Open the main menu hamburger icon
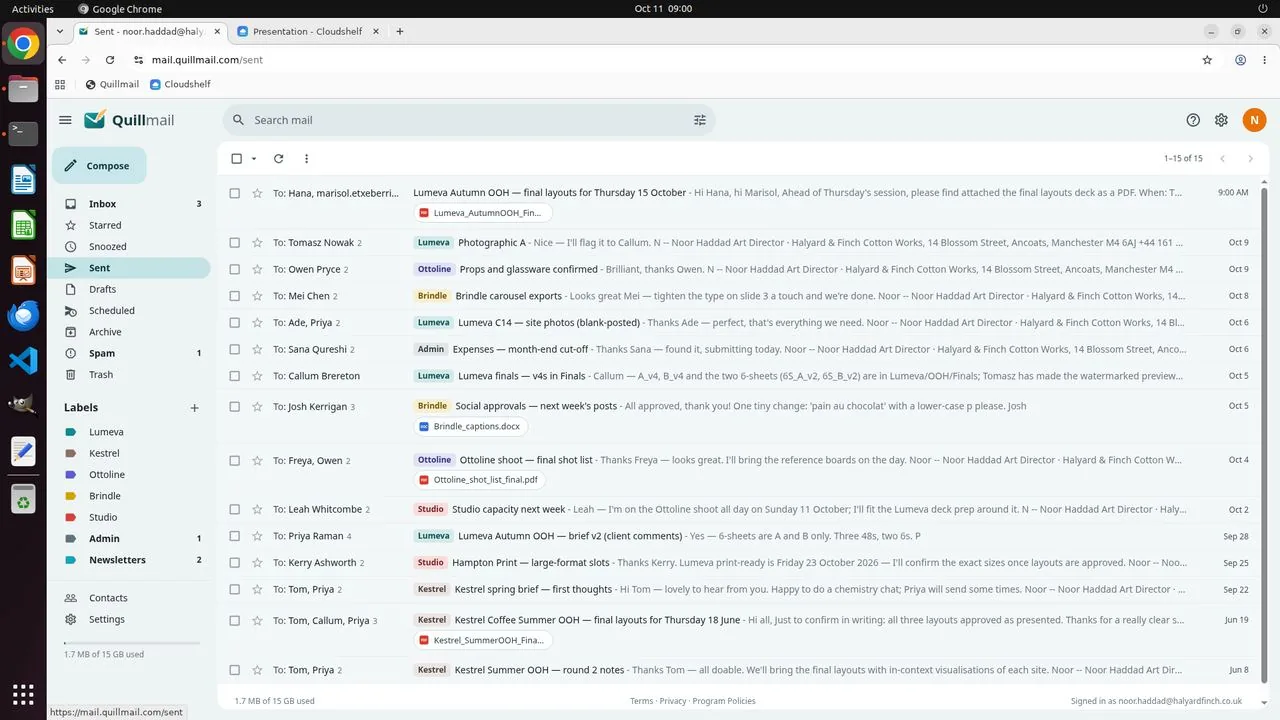 tap(65, 120)
